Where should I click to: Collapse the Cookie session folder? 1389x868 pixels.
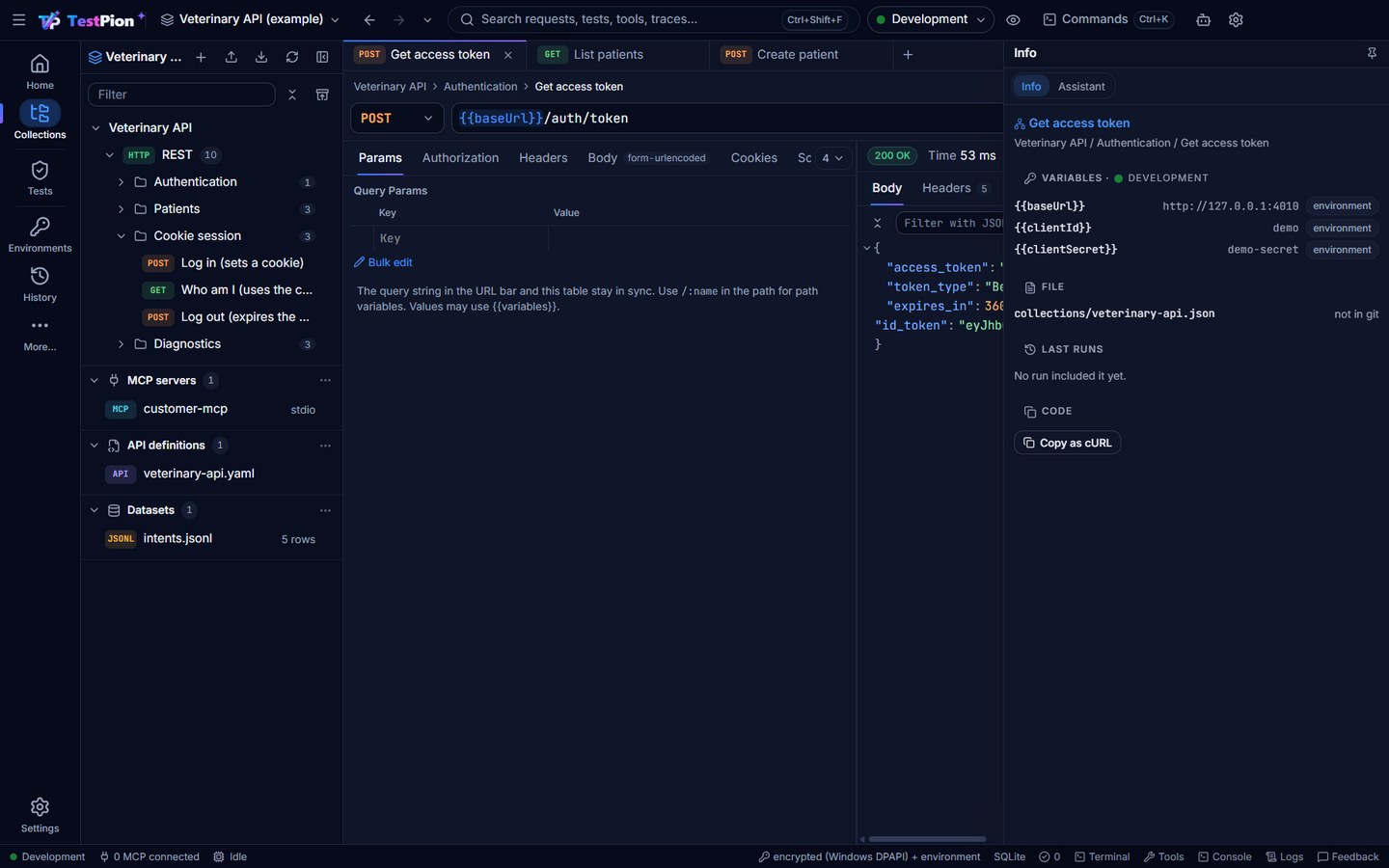(121, 235)
